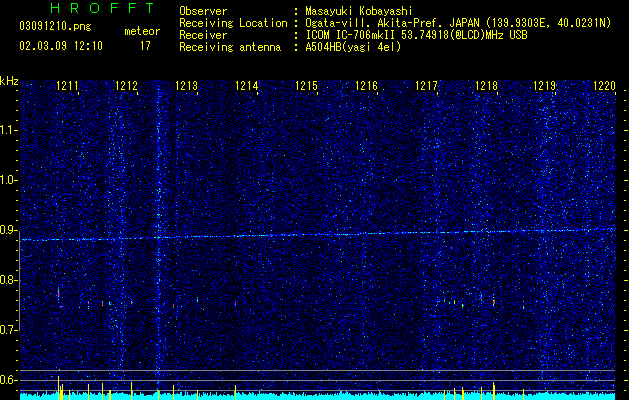Screen dimensions: 629x400
Task: Click the 1215 time axis marker
Action: pyautogui.click(x=306, y=86)
